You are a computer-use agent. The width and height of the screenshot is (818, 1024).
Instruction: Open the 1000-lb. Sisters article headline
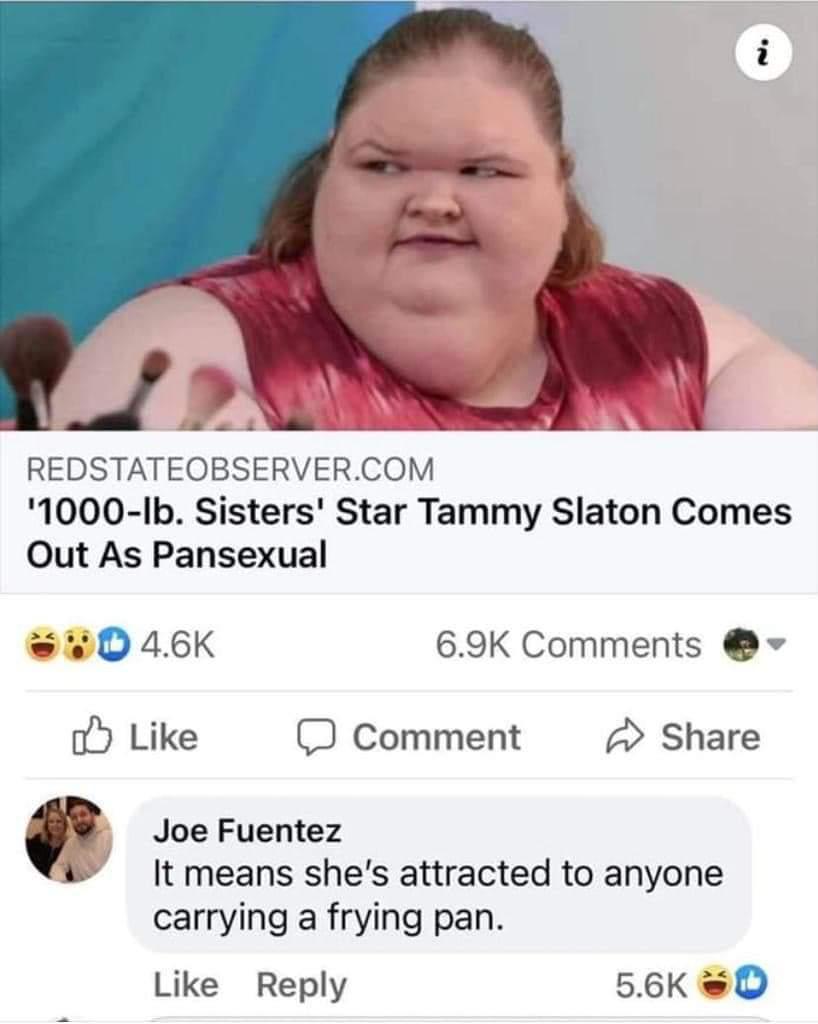pos(409,533)
